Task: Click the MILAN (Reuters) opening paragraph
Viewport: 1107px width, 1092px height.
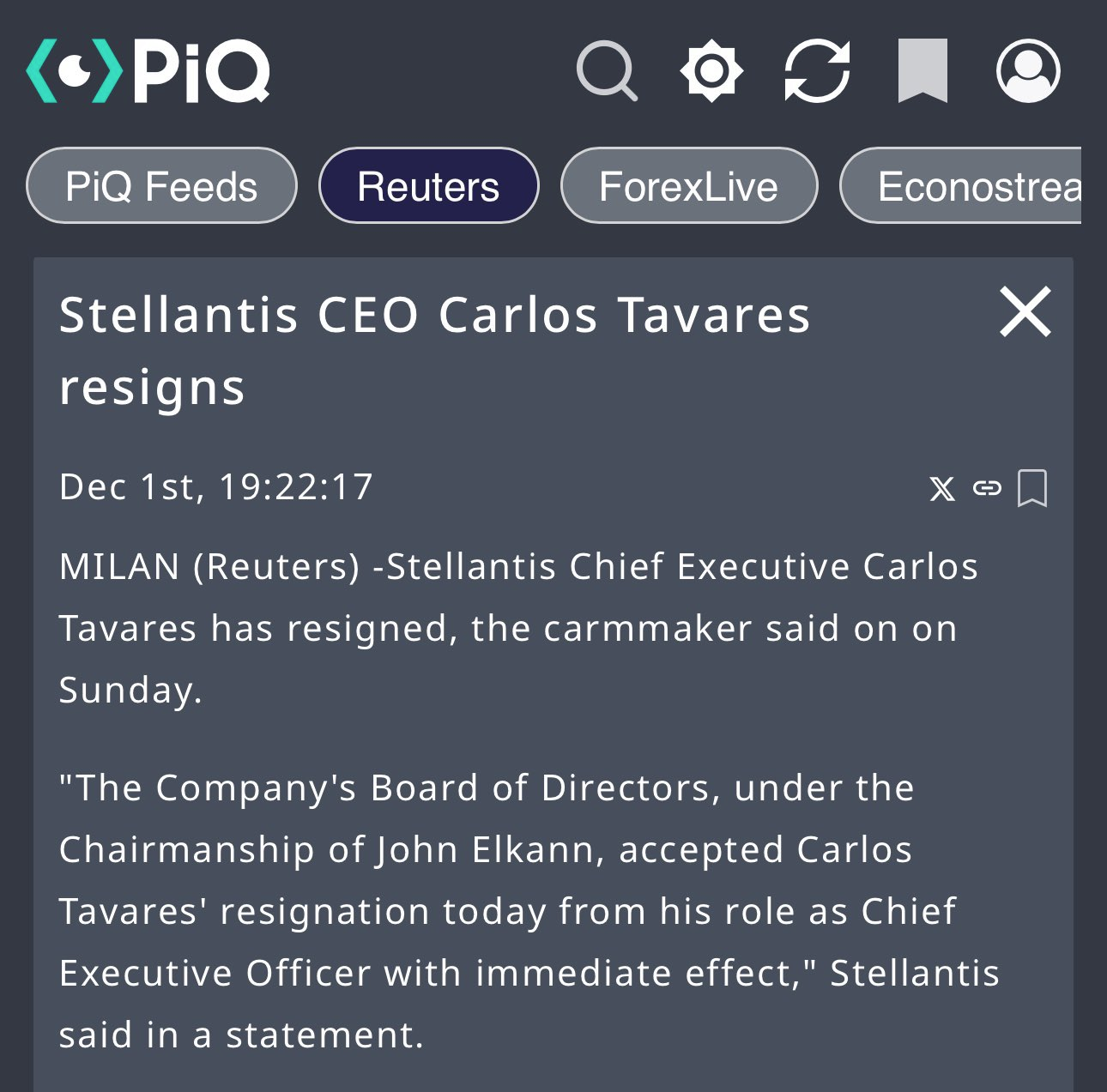Action: (518, 628)
